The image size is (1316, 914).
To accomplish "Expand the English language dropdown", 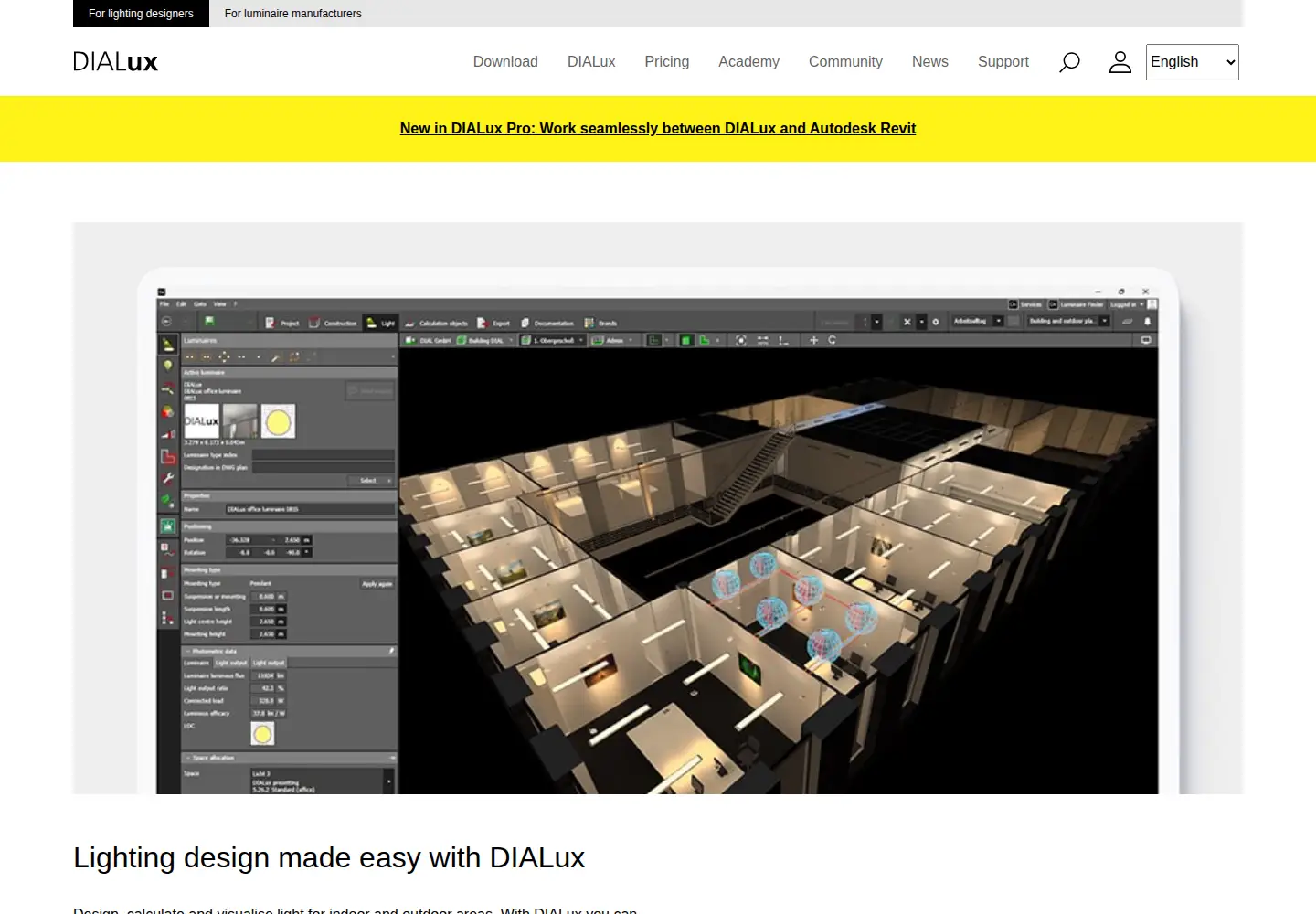I will [1193, 62].
